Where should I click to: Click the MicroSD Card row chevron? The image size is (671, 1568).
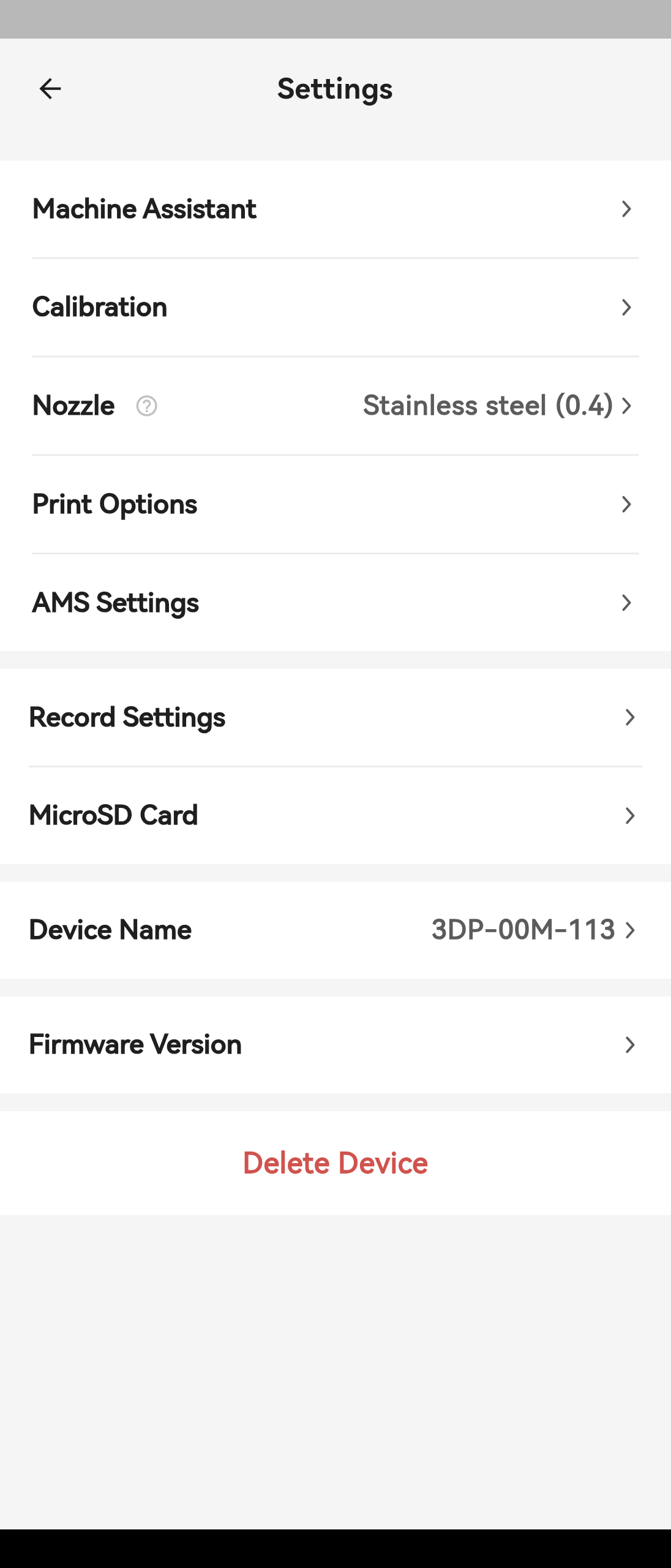tap(629, 815)
